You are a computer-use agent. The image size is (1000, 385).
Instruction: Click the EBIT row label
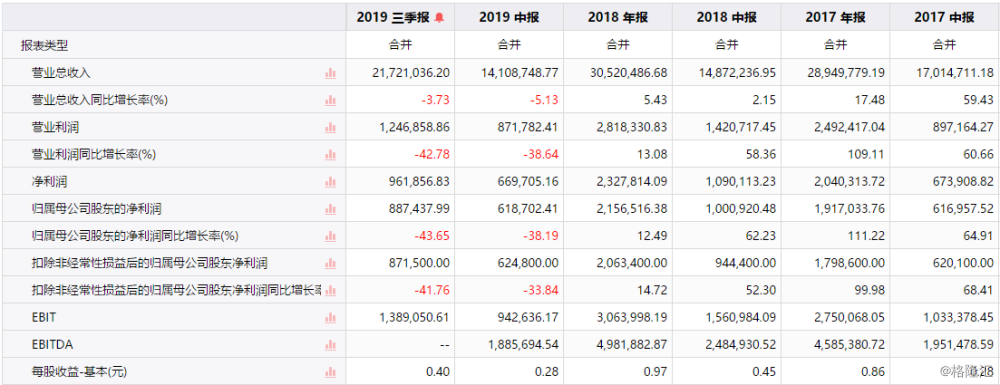43,317
